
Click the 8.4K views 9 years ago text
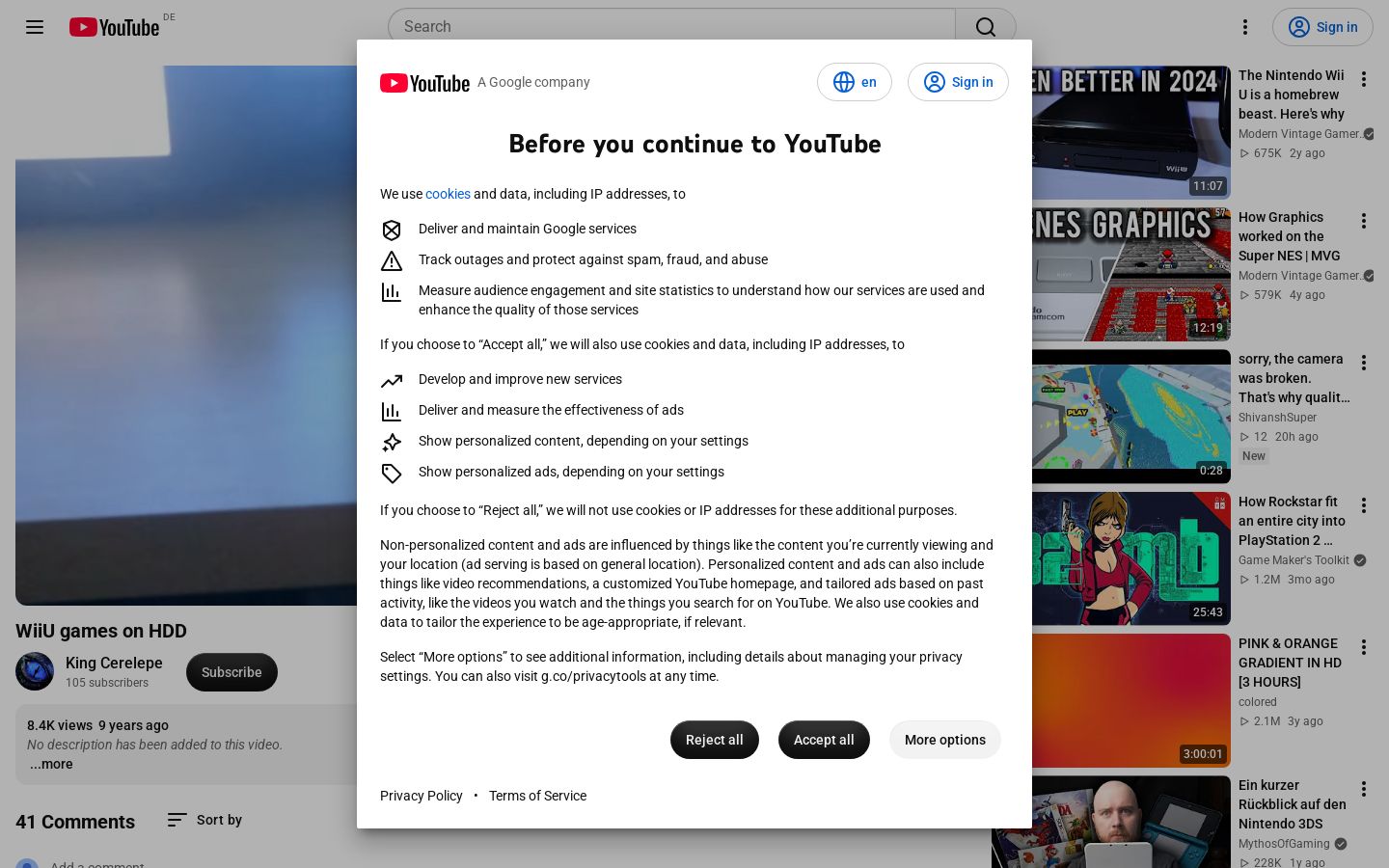[x=97, y=725]
